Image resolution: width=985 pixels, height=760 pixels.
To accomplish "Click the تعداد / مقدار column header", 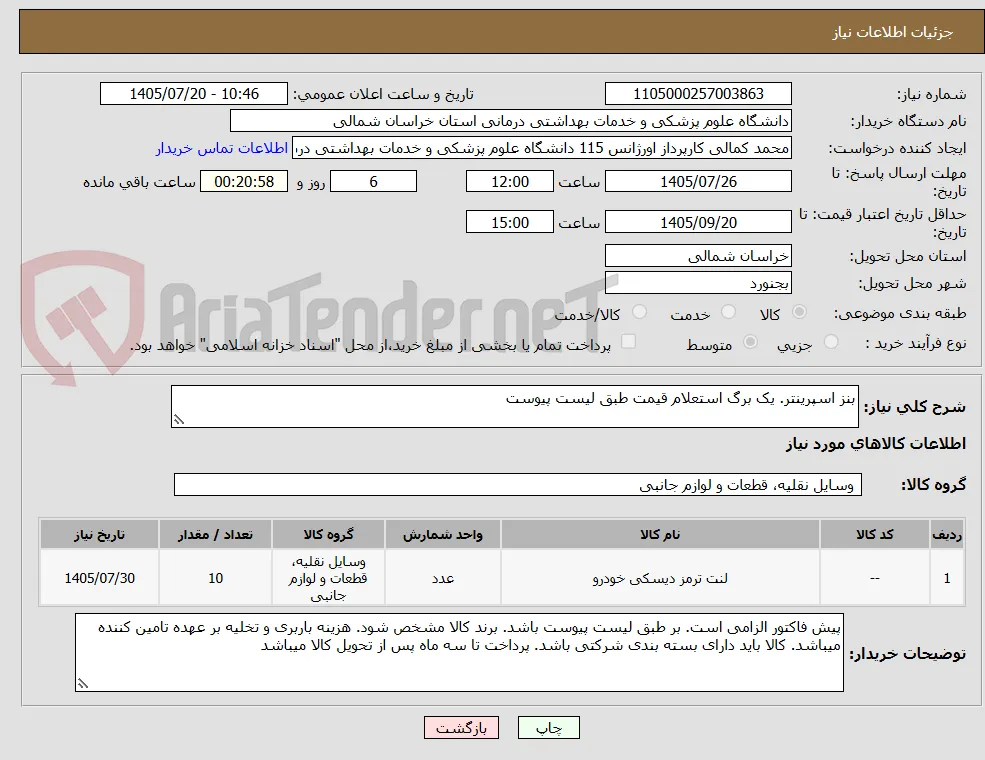I will pos(215,535).
